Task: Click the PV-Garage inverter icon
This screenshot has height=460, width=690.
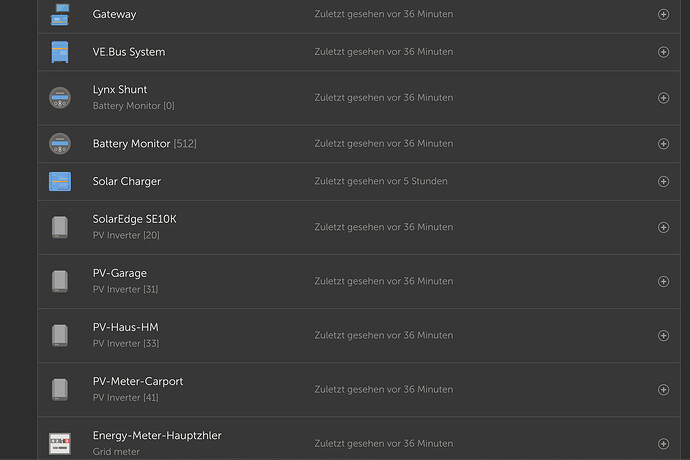Action: [x=60, y=281]
